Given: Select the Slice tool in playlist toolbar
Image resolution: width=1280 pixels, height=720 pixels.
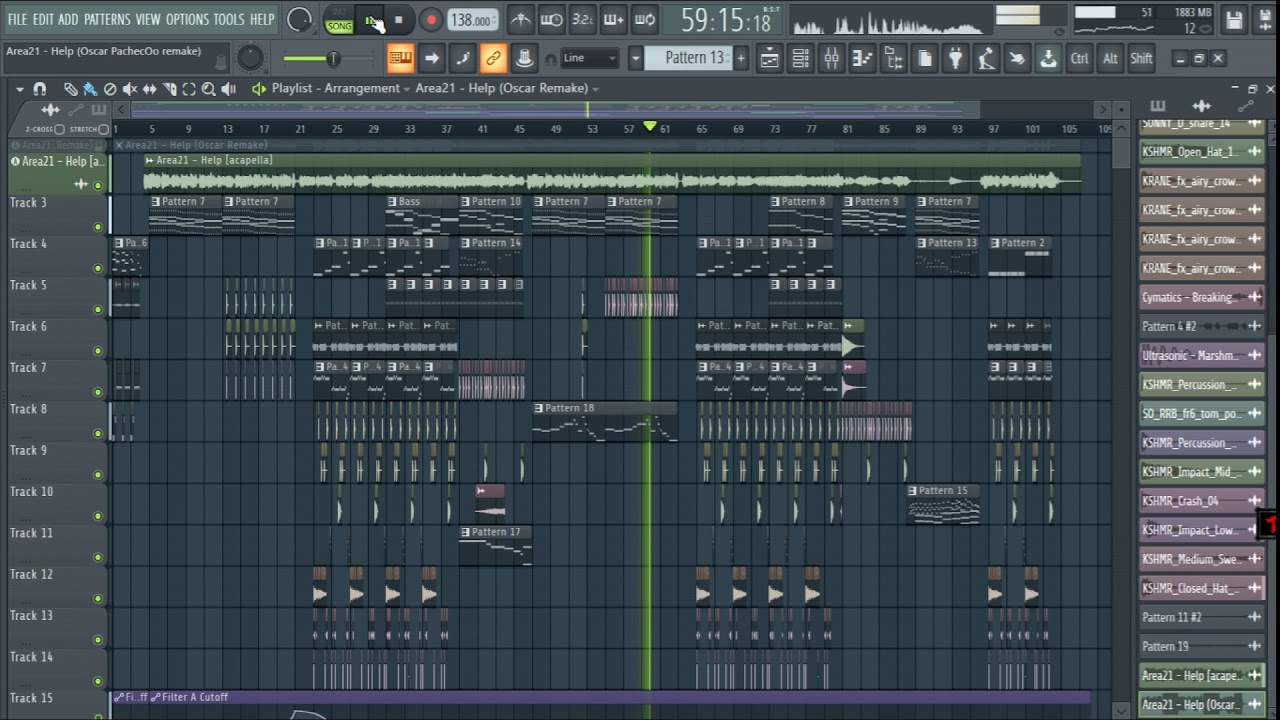Looking at the screenshot, I should (168, 89).
